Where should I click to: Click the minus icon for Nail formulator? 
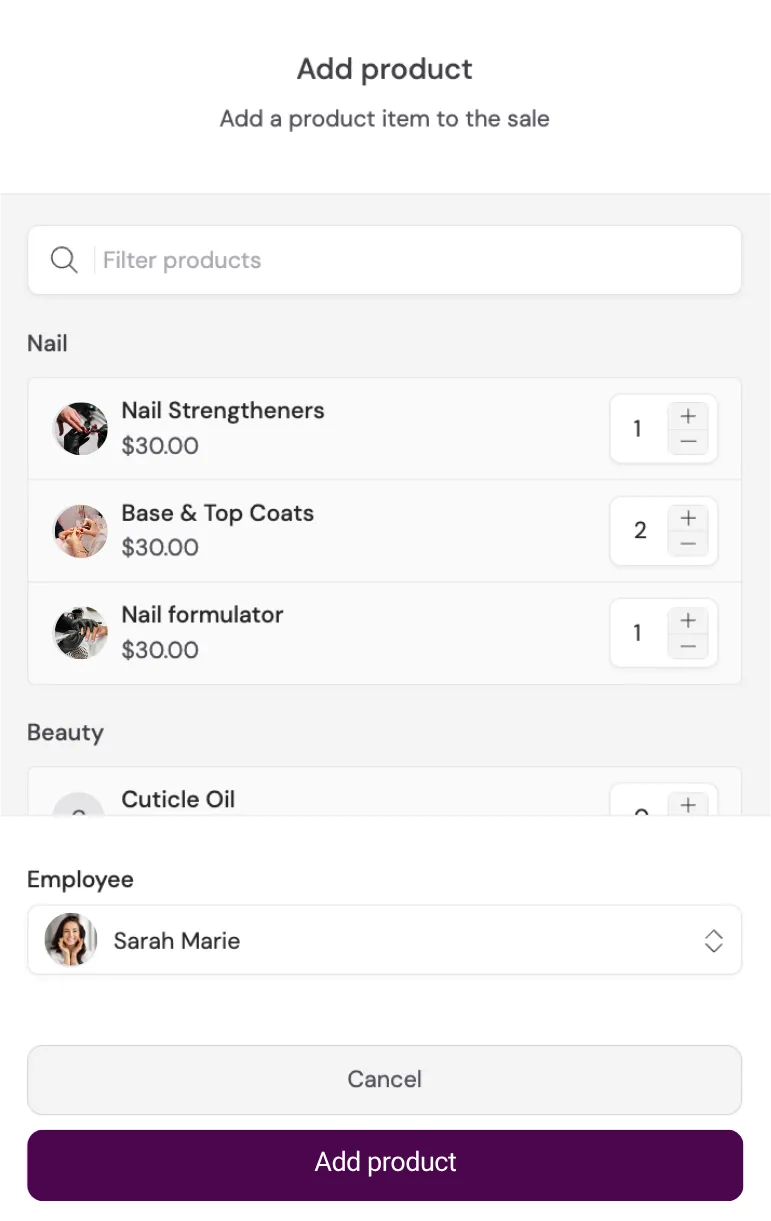(688, 647)
